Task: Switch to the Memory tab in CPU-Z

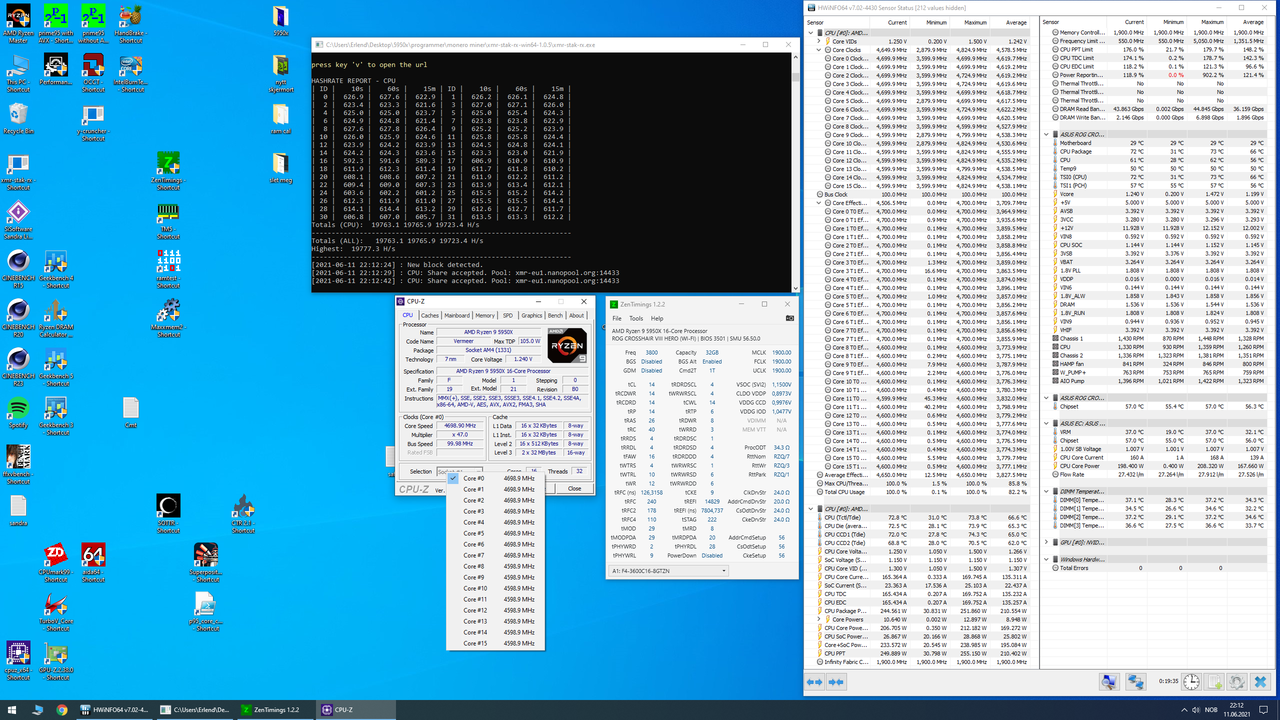Action: point(486,315)
